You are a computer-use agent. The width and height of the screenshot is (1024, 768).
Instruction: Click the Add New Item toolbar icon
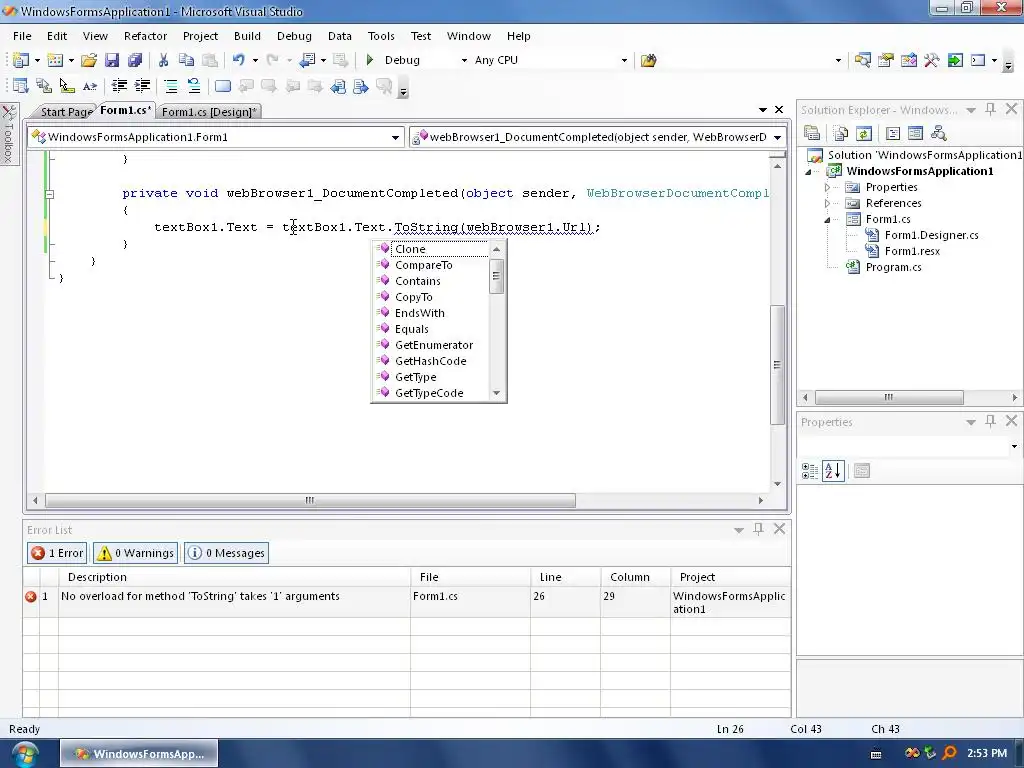click(x=55, y=60)
